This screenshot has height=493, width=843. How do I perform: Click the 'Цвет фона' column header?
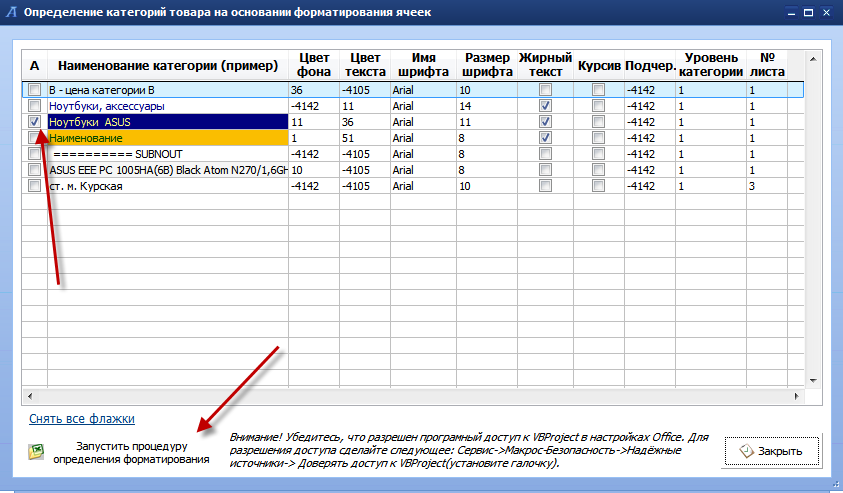314,65
